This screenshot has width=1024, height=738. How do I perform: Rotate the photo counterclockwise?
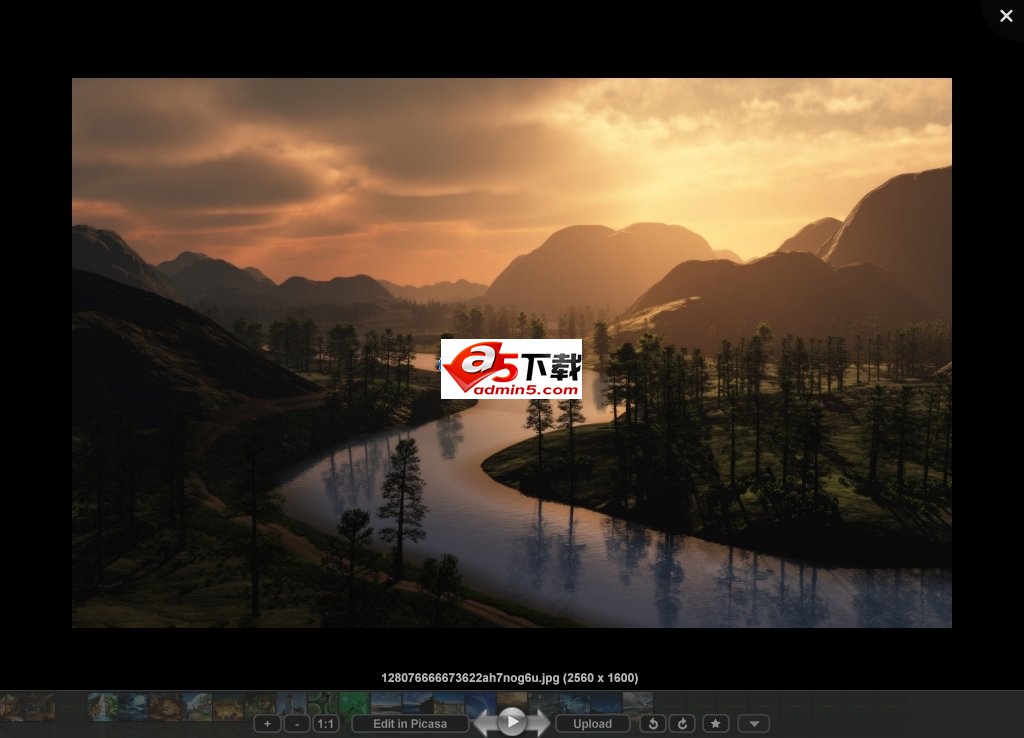click(x=653, y=724)
